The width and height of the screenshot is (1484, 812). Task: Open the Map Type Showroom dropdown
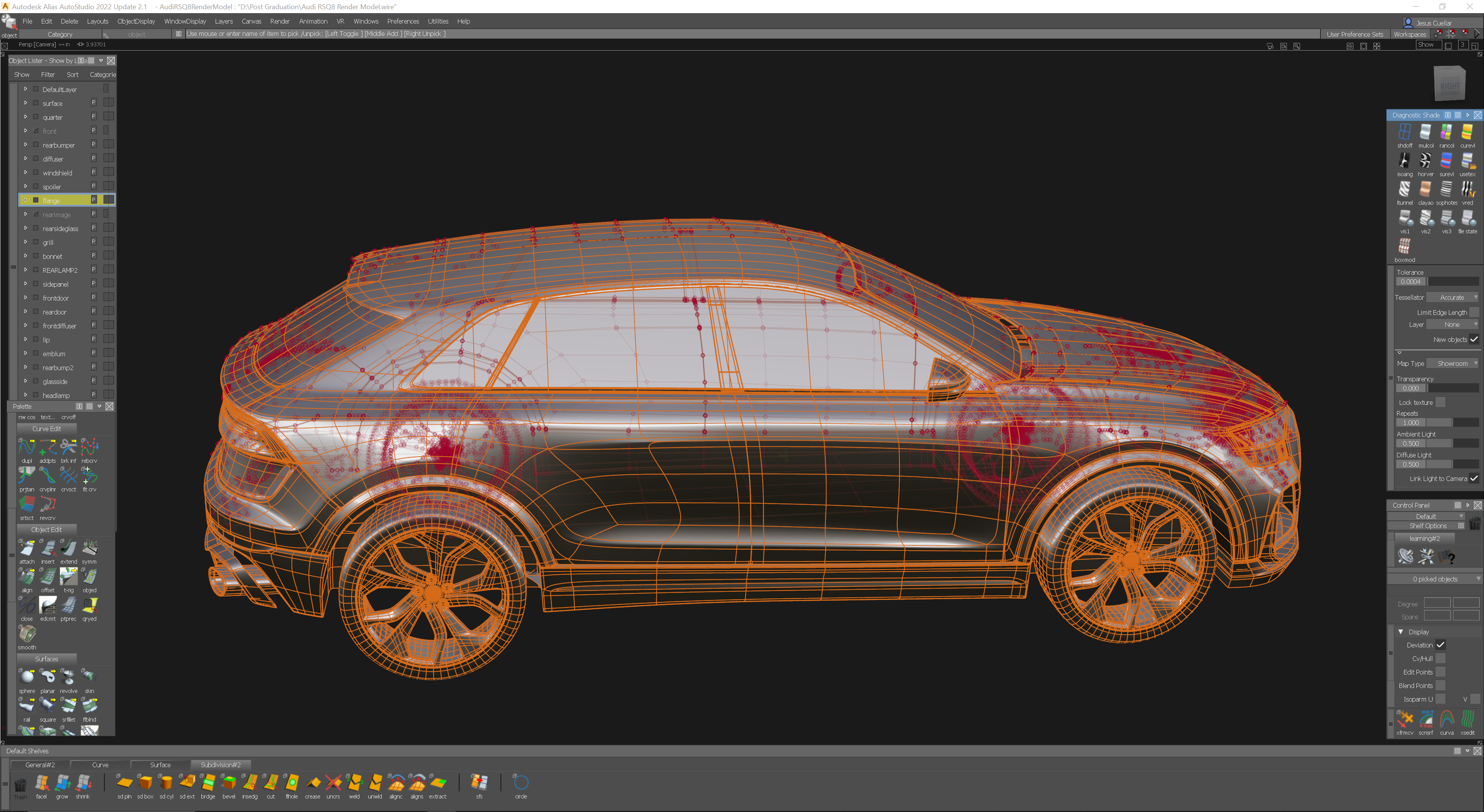[x=1453, y=364]
